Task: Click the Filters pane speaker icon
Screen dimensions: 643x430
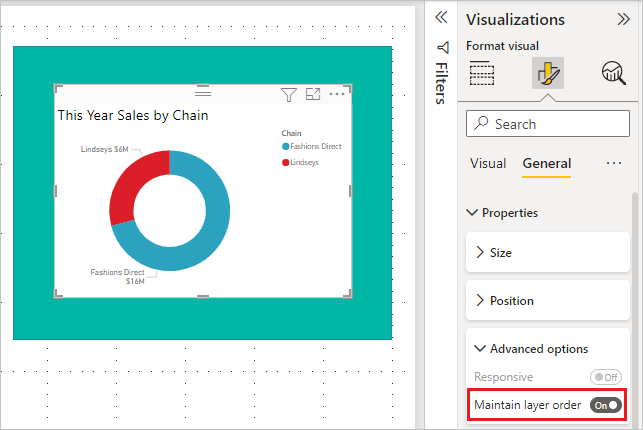Action: (x=443, y=46)
